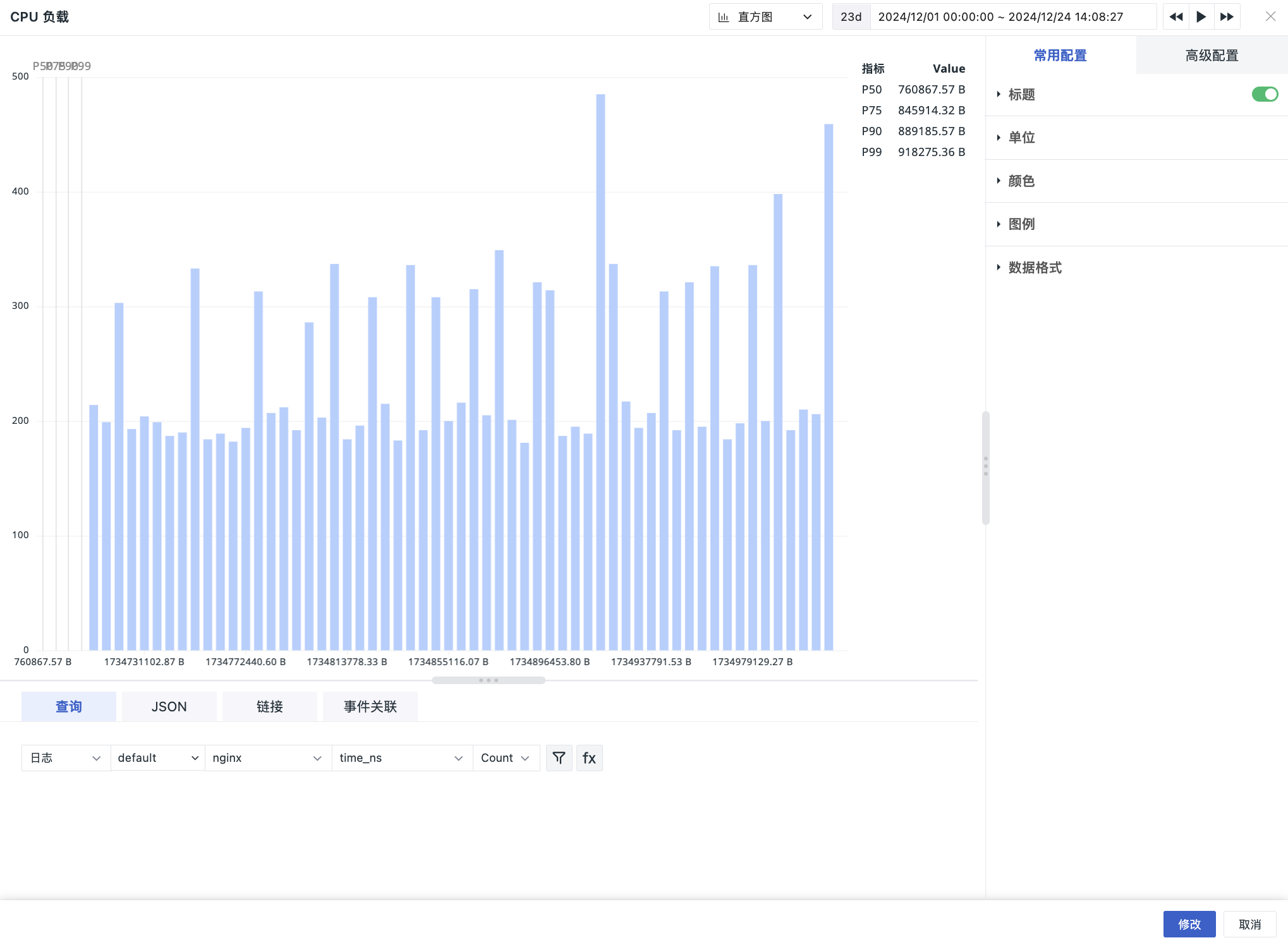Open the filter funnel icon

pyautogui.click(x=559, y=757)
